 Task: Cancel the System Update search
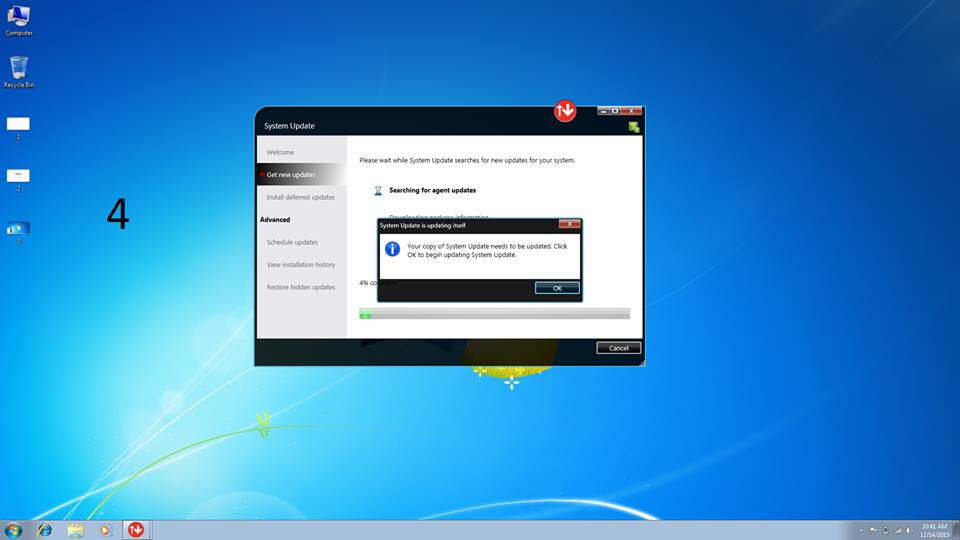[618, 348]
